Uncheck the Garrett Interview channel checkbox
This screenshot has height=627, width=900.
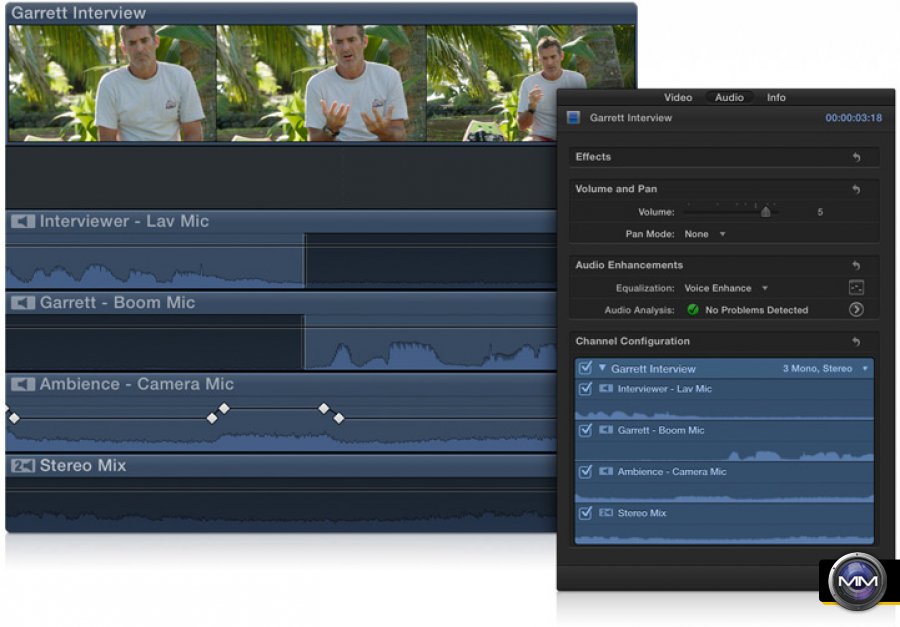tap(585, 368)
